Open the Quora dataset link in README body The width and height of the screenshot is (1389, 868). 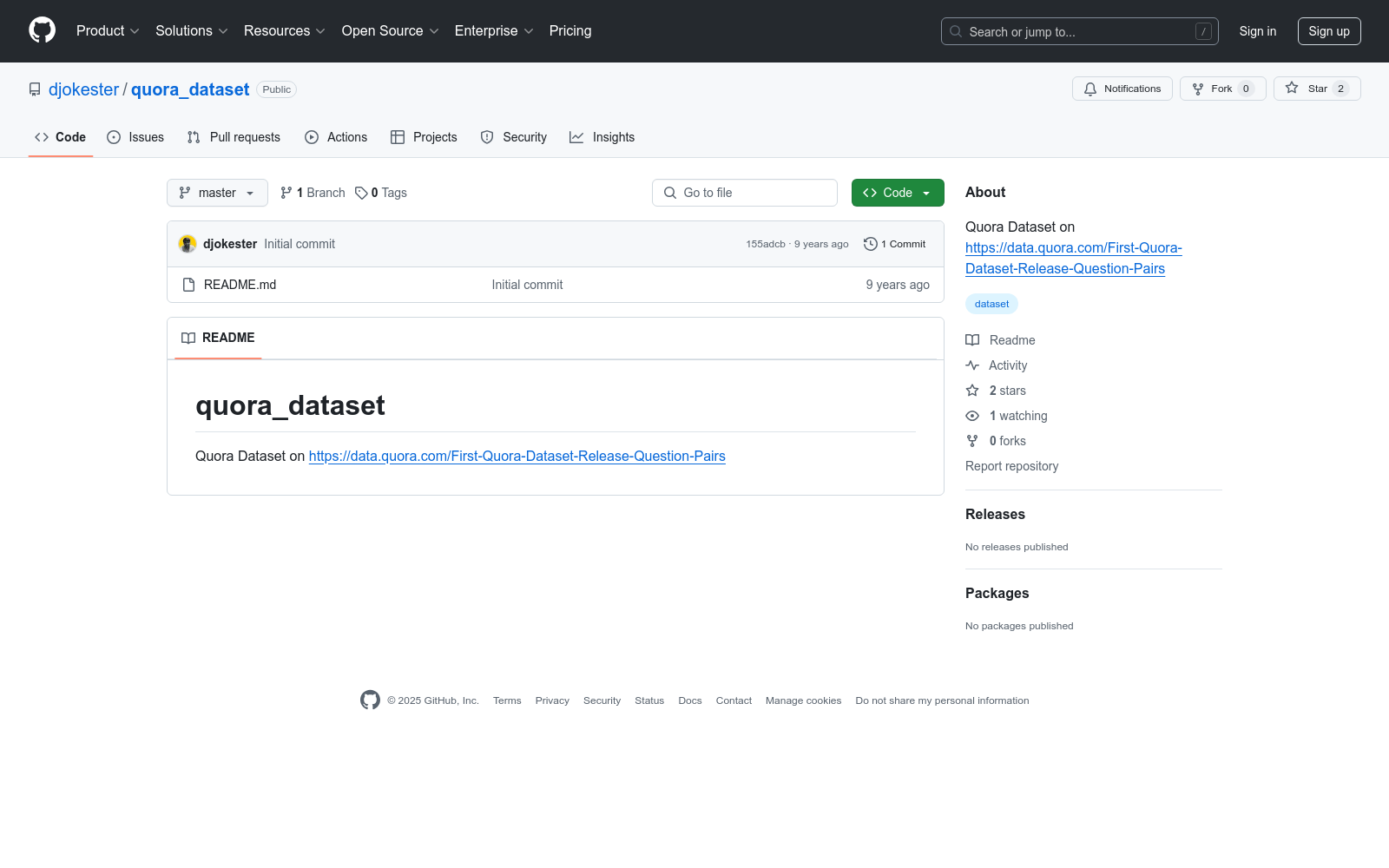[517, 456]
